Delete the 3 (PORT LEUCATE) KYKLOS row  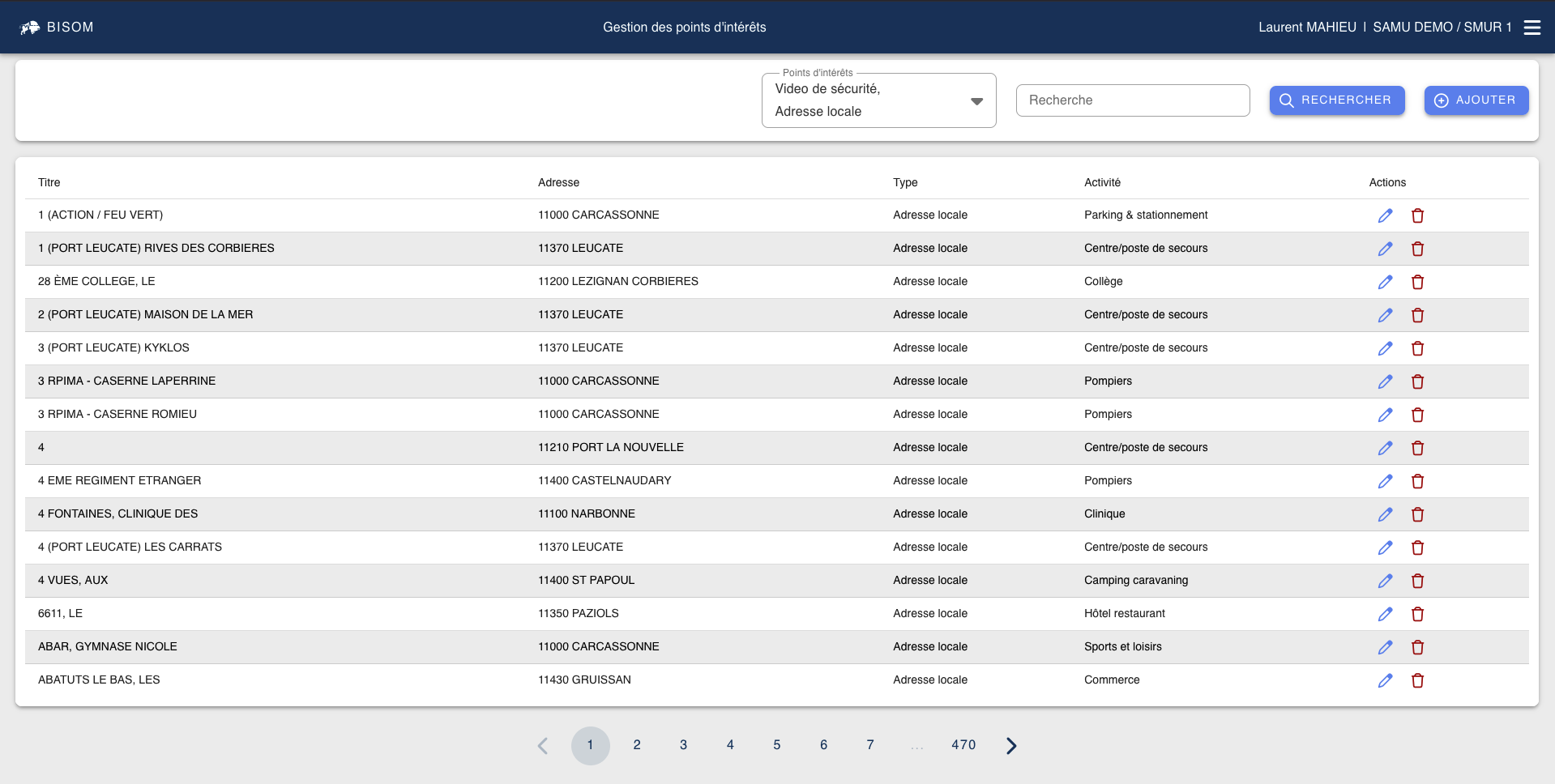pos(1417,348)
